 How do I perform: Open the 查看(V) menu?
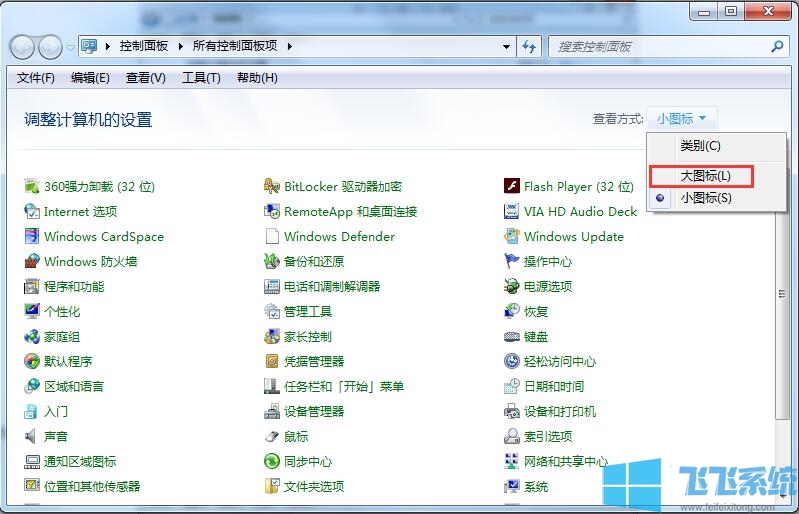[x=146, y=78]
